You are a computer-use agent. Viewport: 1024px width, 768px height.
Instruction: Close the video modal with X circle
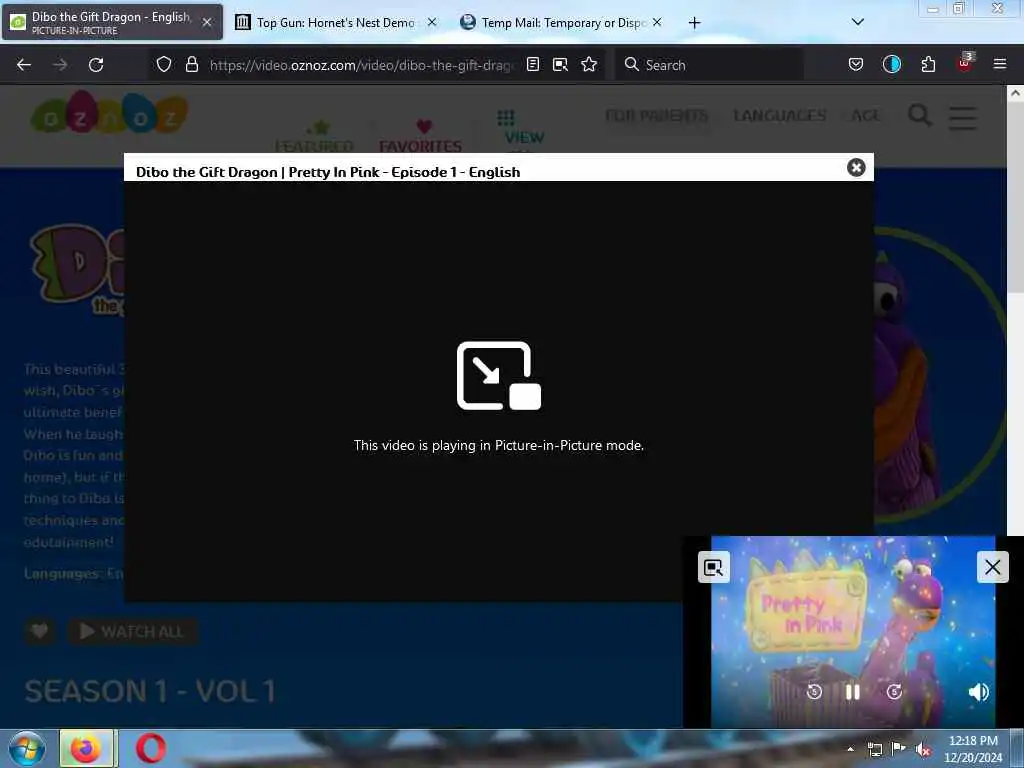coord(856,168)
